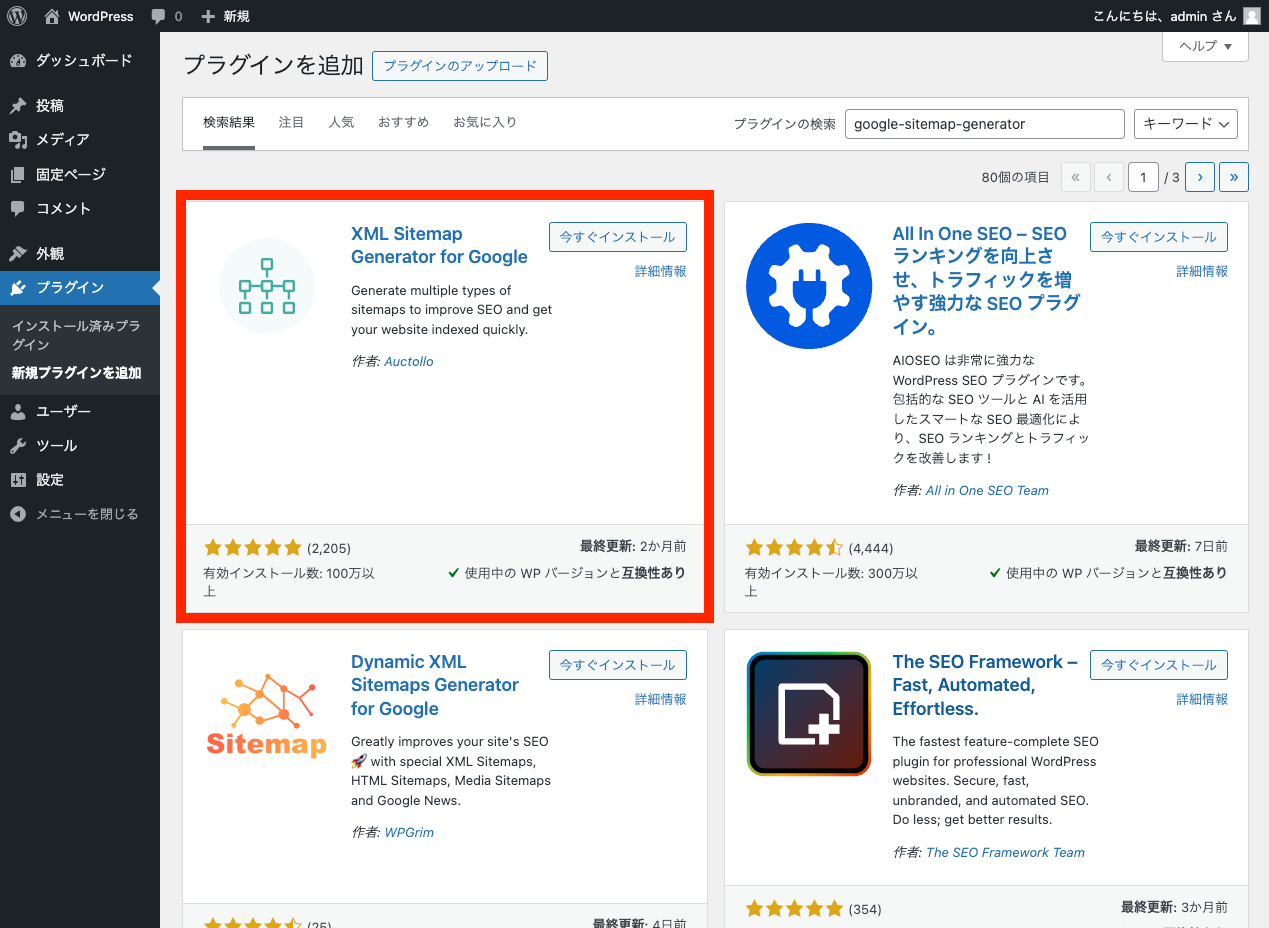Open the キーワード search type dropdown
The height and width of the screenshot is (928, 1269).
1186,124
